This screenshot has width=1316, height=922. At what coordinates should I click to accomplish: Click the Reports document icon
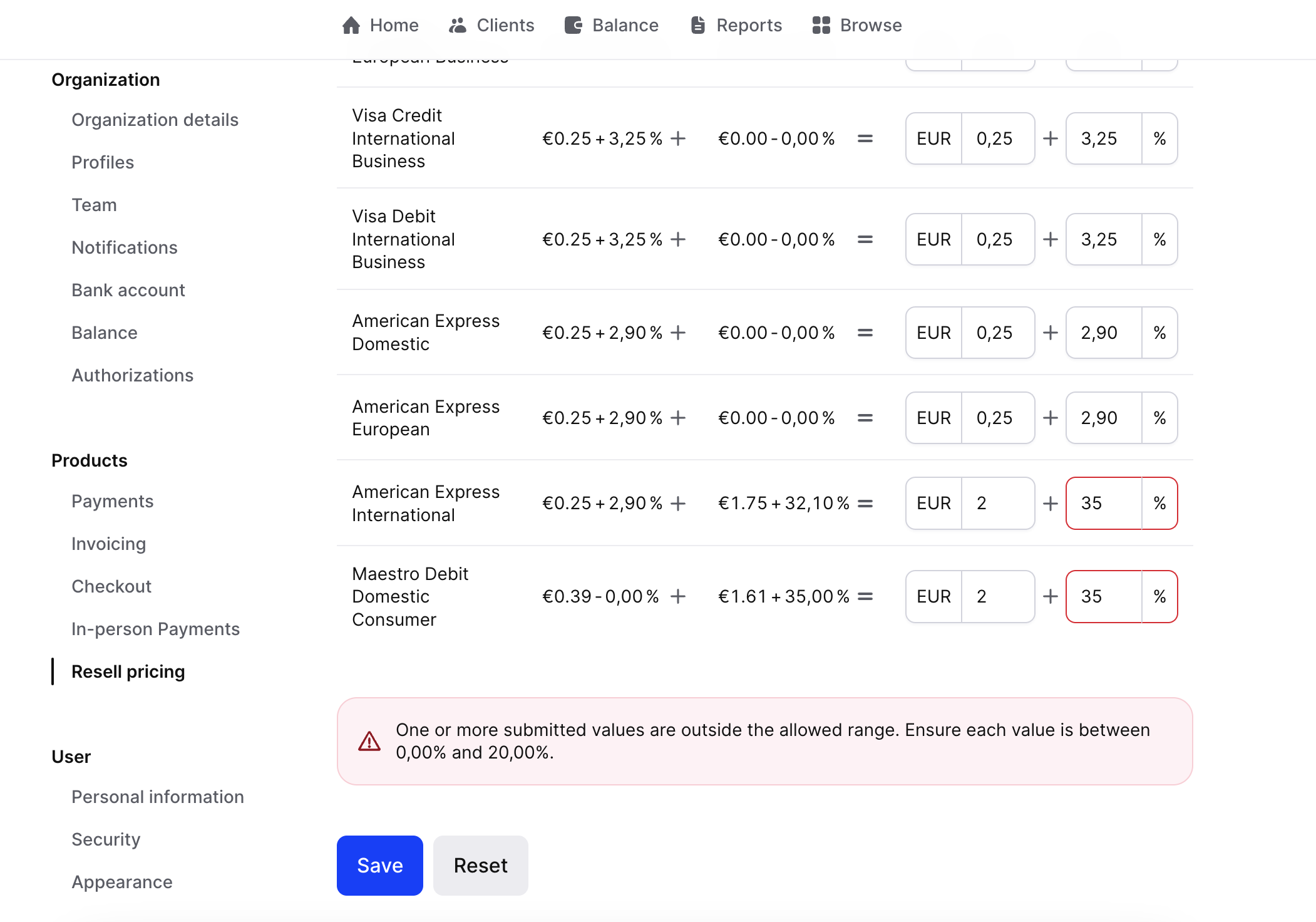(x=697, y=25)
